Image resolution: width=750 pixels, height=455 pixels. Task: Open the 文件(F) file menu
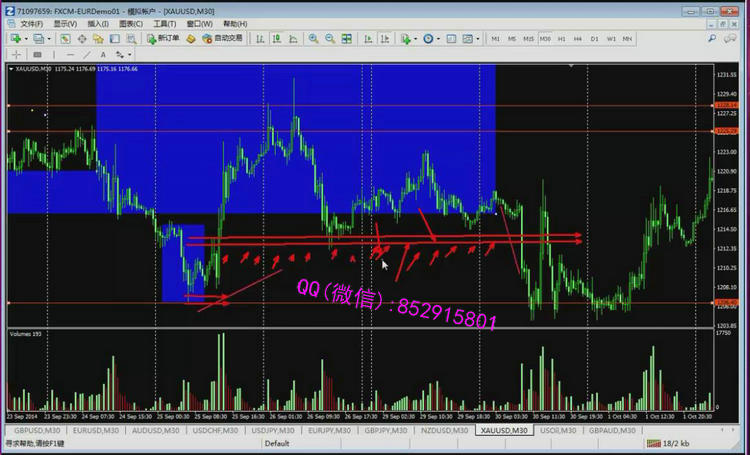(32, 23)
